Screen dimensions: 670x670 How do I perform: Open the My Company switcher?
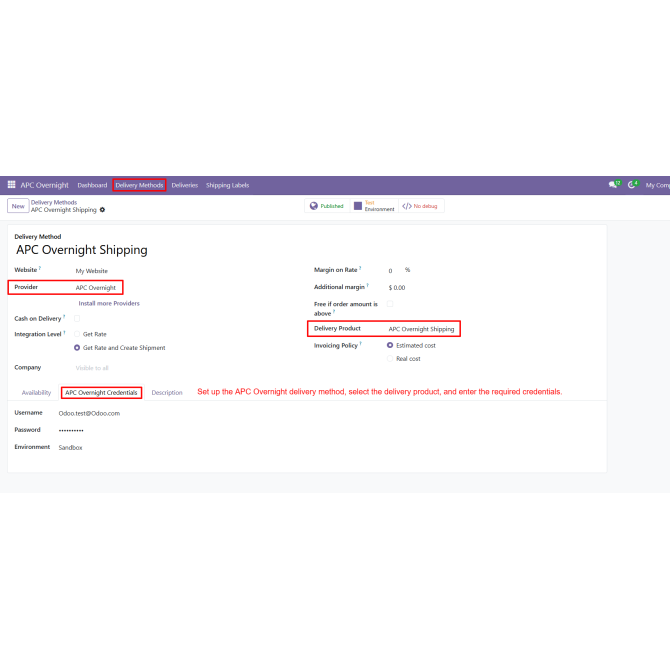pyautogui.click(x=658, y=185)
